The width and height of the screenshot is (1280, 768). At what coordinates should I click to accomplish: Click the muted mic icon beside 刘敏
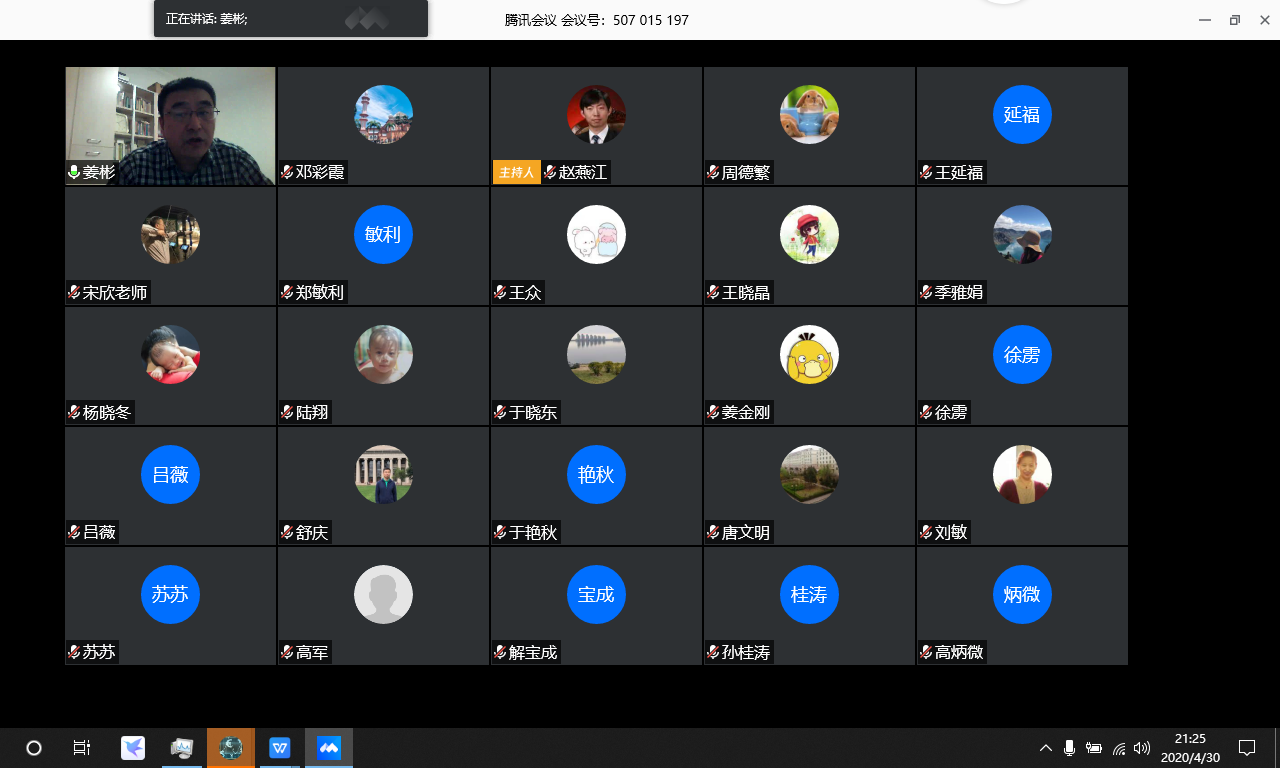point(926,532)
